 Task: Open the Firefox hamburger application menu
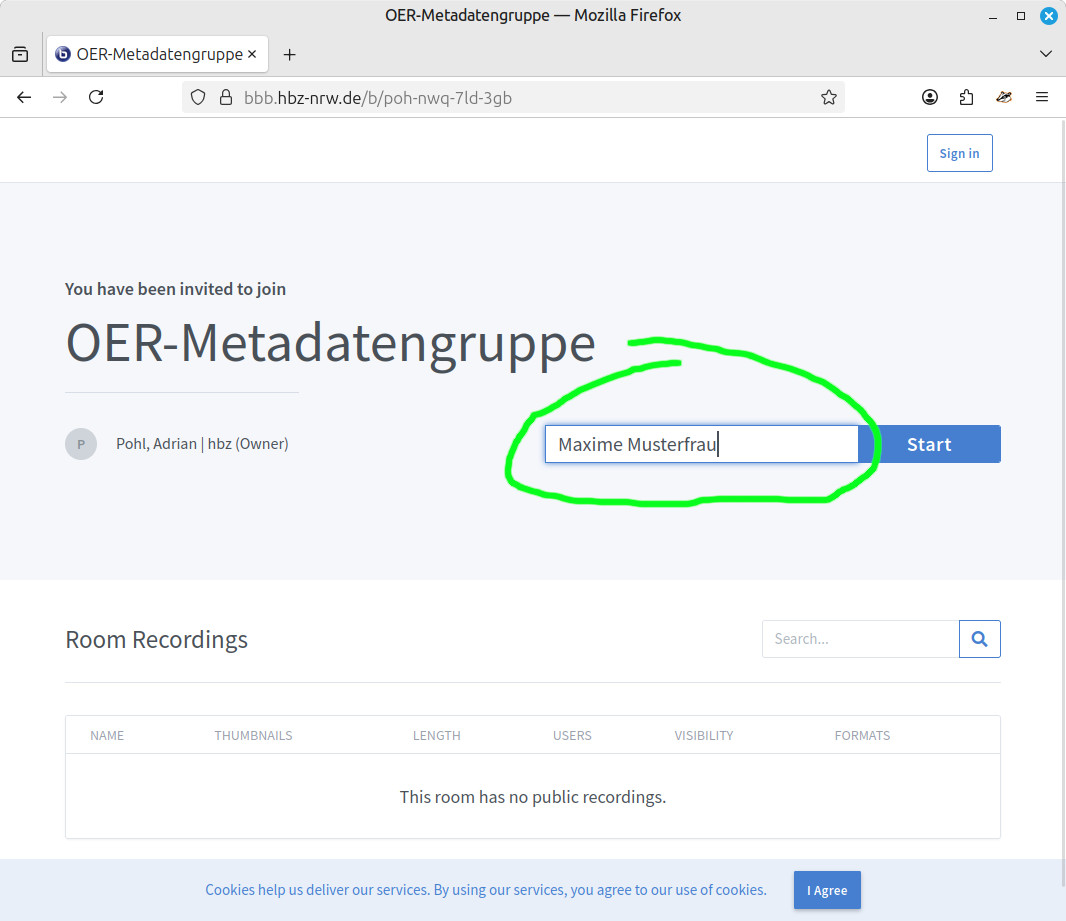1041,97
